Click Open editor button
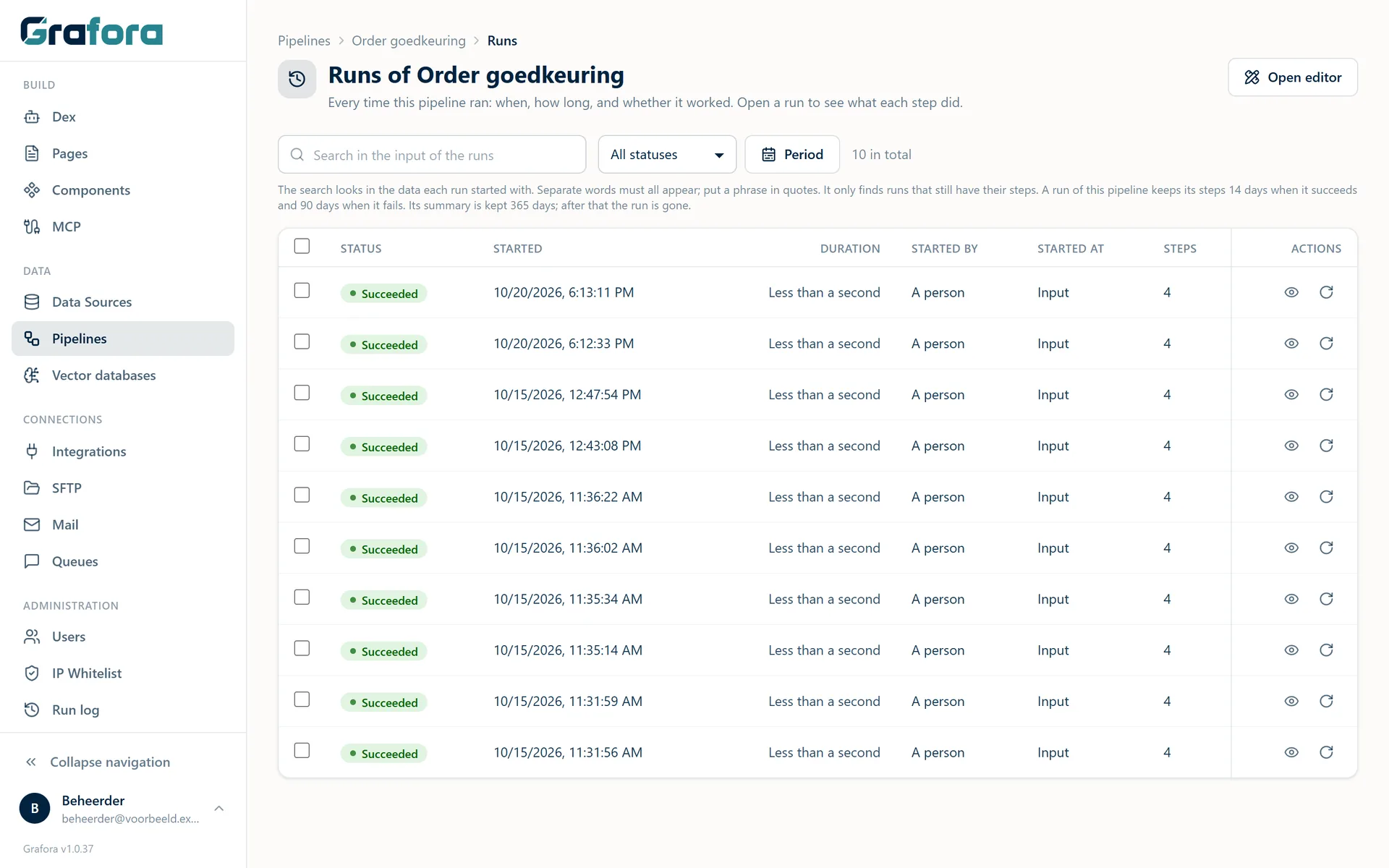The width and height of the screenshot is (1389, 868). pyautogui.click(x=1293, y=77)
